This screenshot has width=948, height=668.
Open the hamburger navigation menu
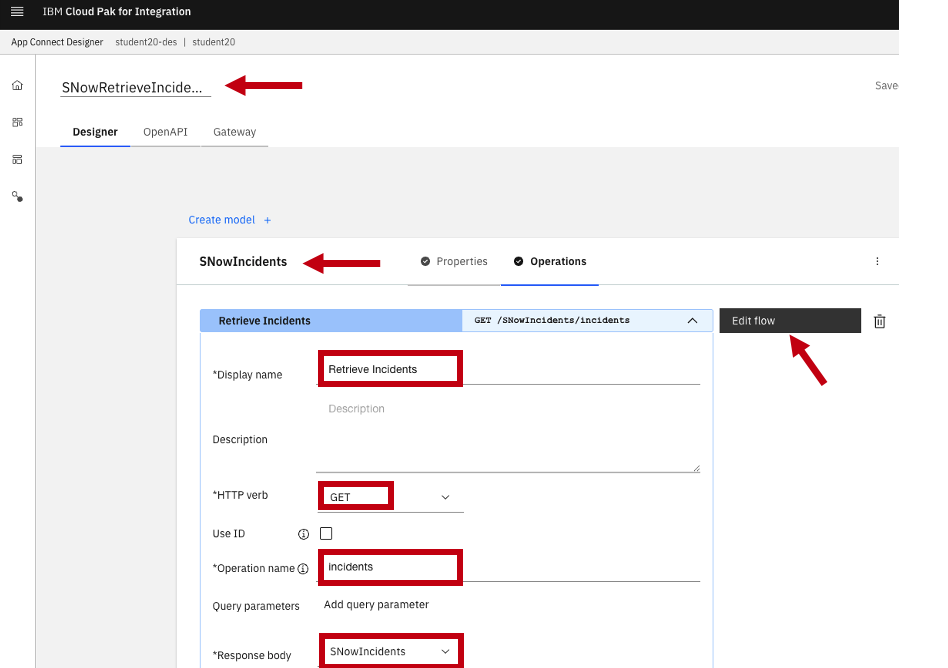pos(17,12)
